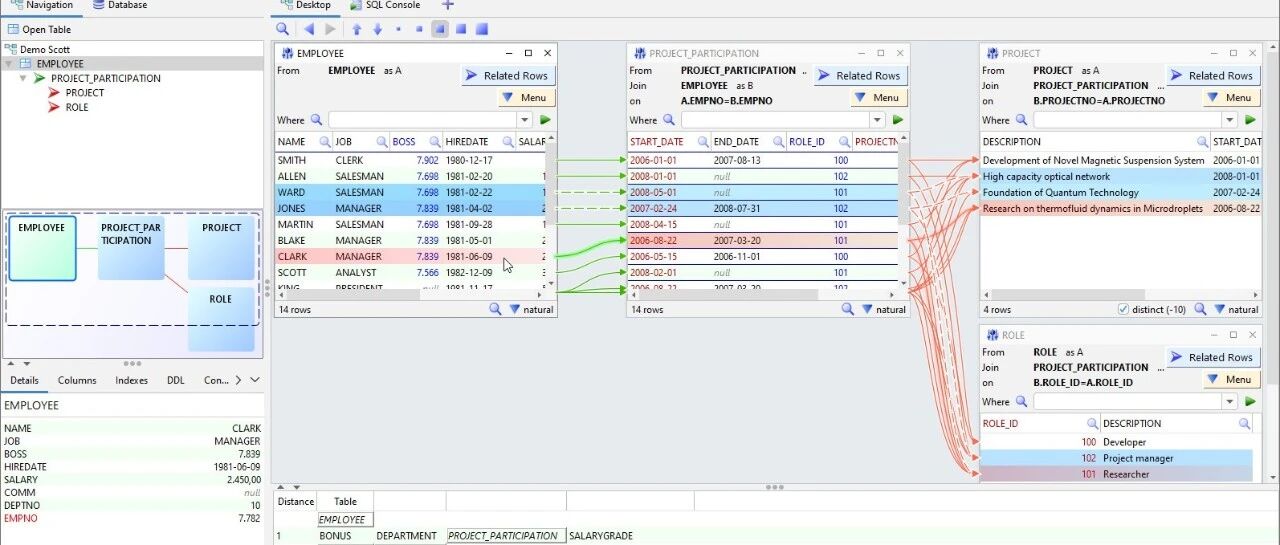Image resolution: width=1280 pixels, height=545 pixels.
Task: Click the magnifier next to PROJECT_PARTICIPATION Where label
Action: coord(669,120)
